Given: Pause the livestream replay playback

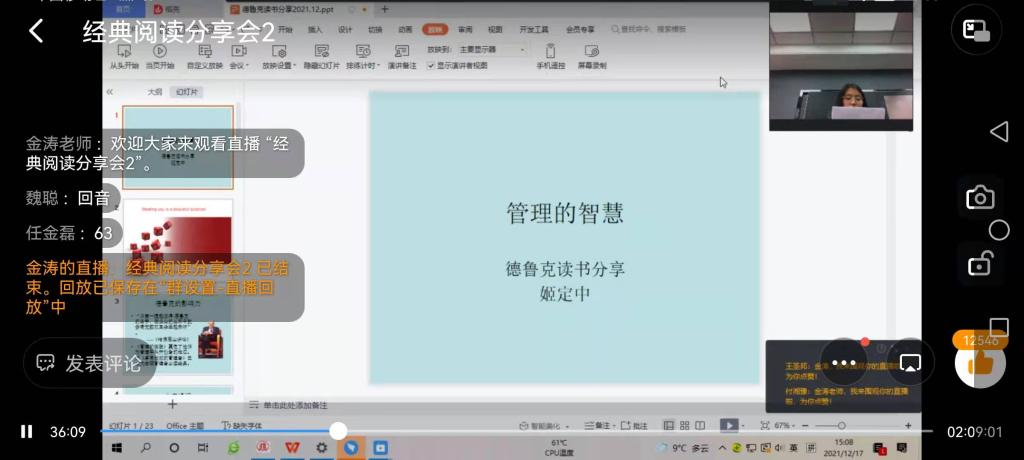Looking at the screenshot, I should (27, 432).
